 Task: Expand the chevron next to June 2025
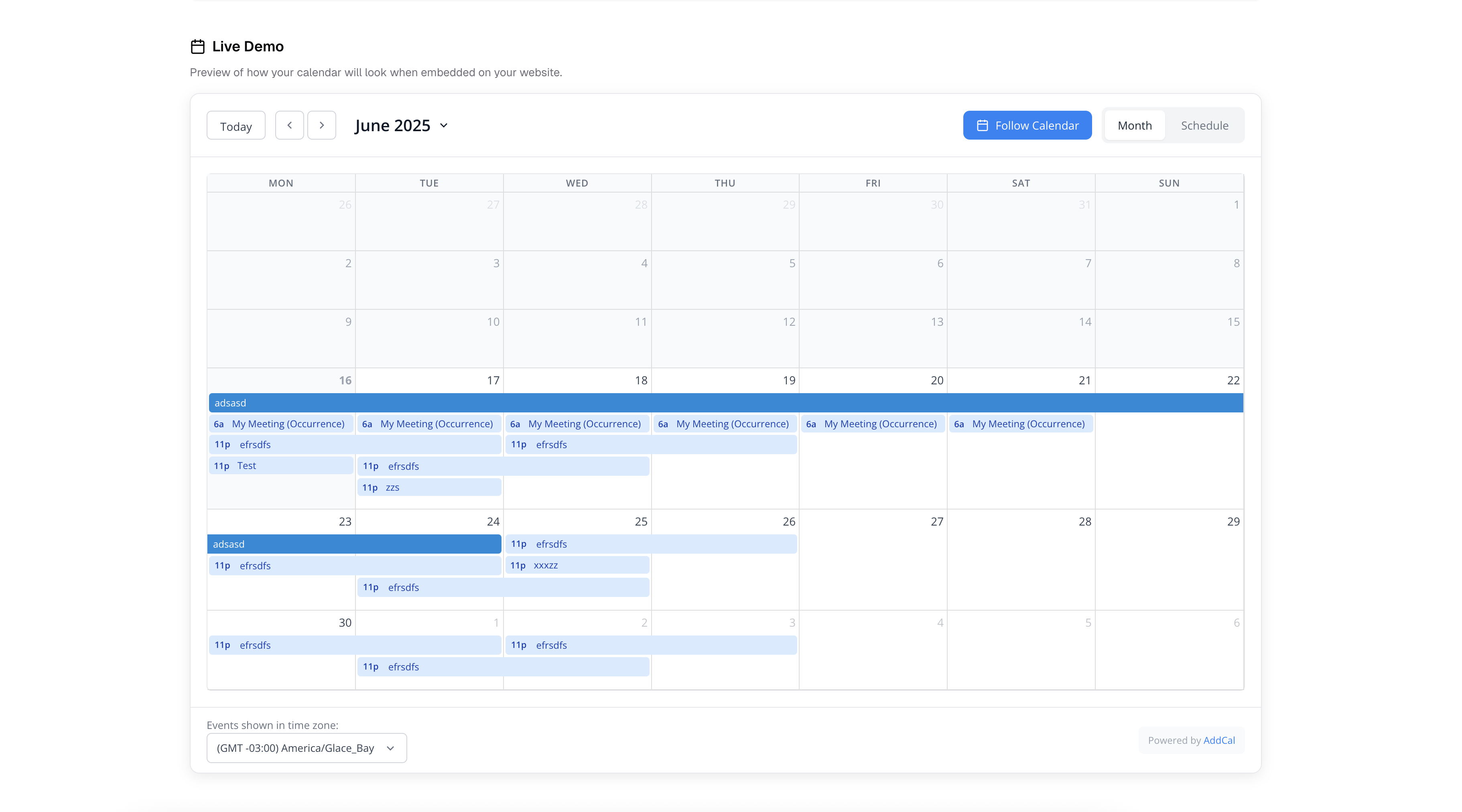pyautogui.click(x=445, y=126)
